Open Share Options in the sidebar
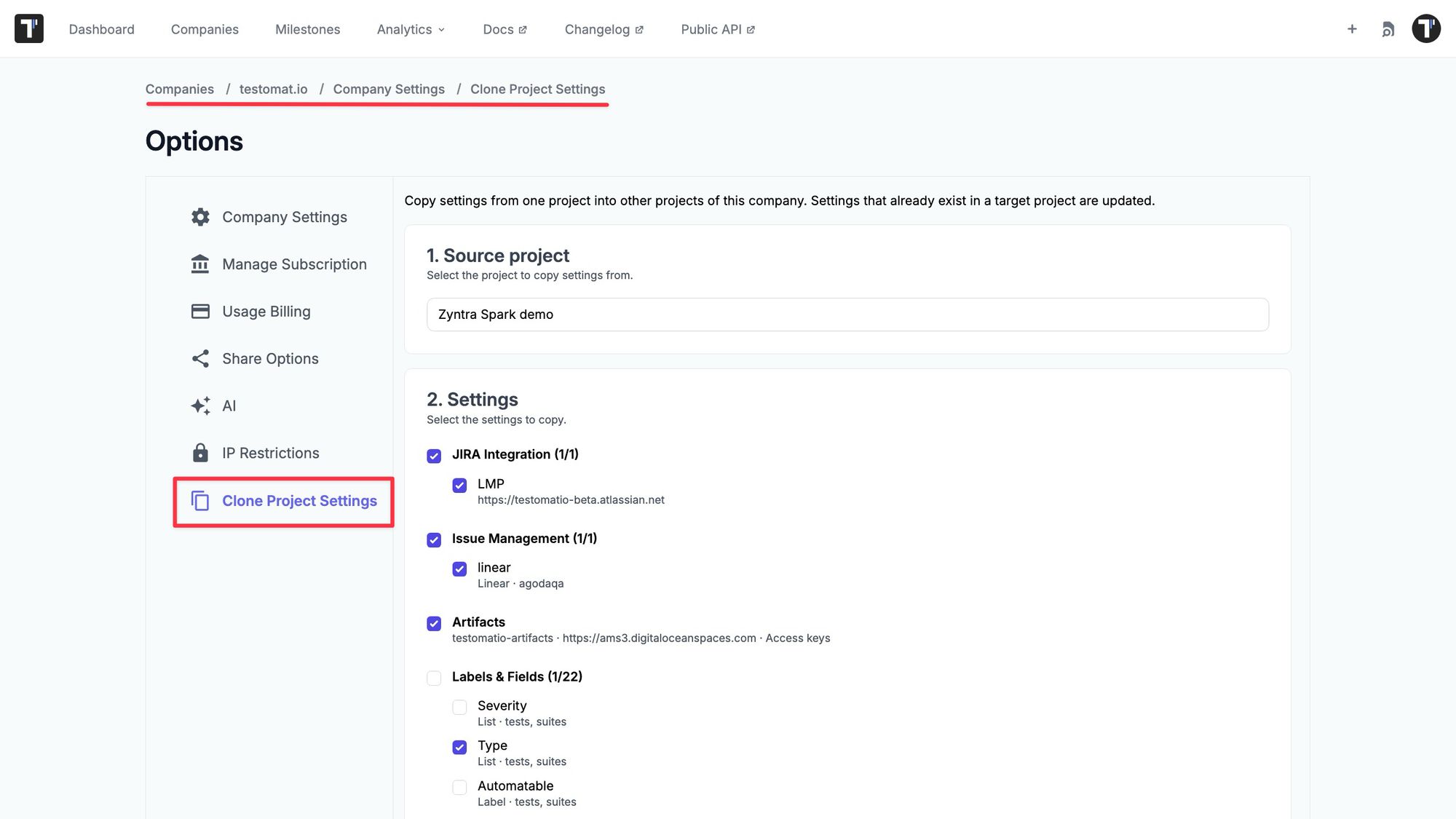The width and height of the screenshot is (1456, 819). [270, 359]
